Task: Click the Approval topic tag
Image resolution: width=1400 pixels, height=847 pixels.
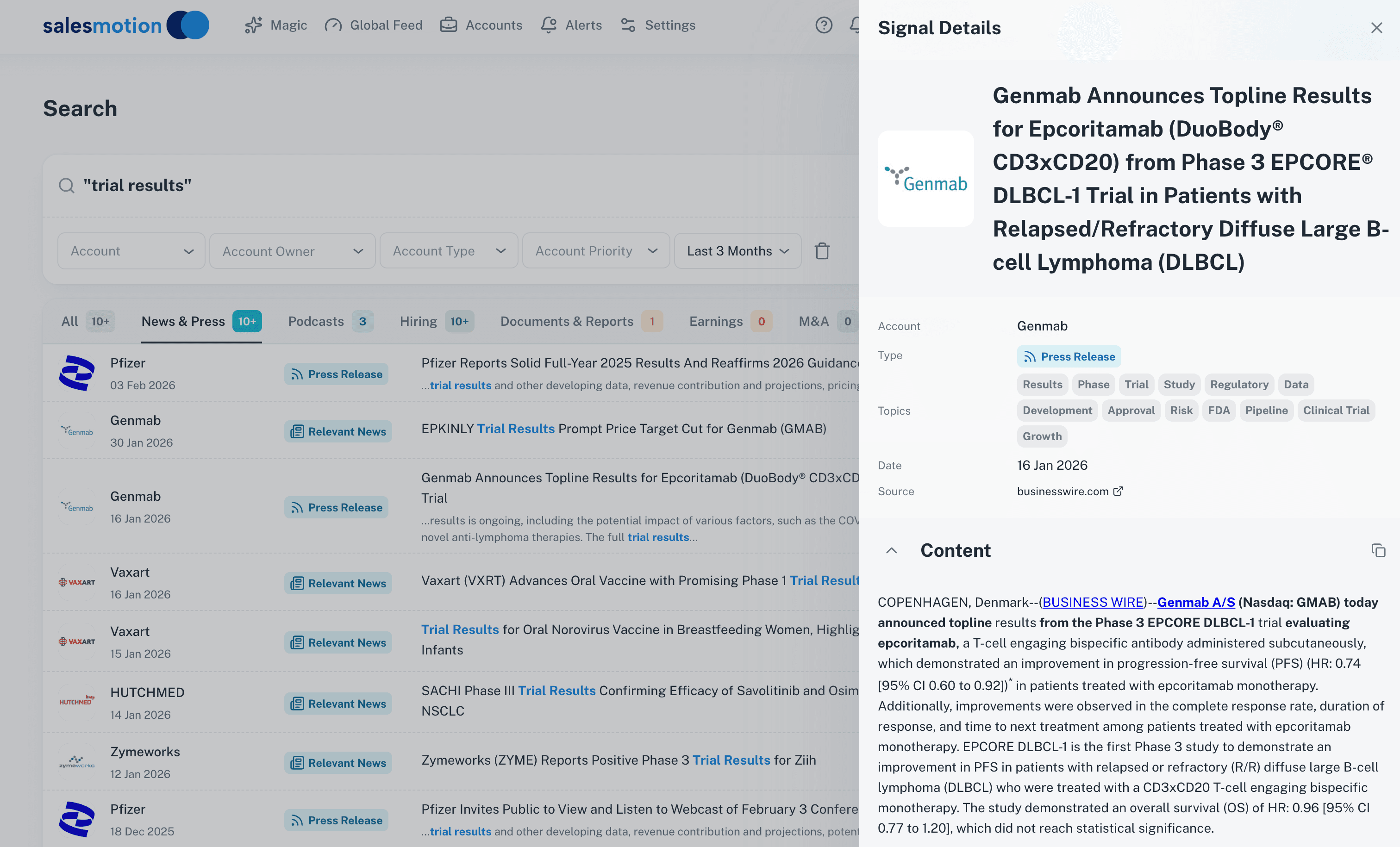Action: [1131, 410]
